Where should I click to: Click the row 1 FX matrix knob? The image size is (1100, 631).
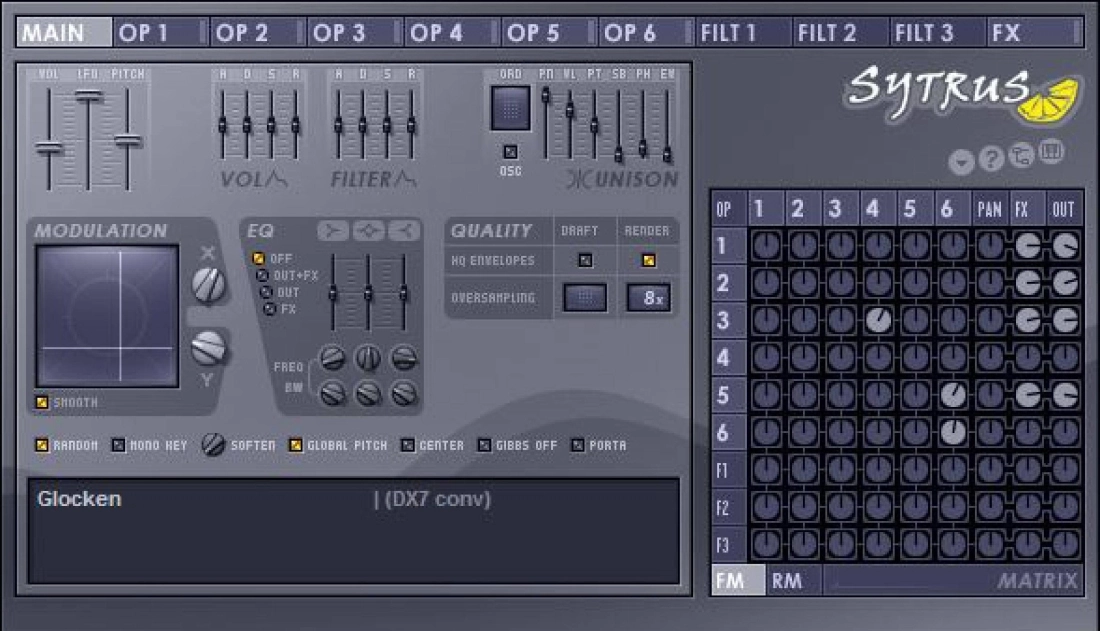click(x=1028, y=246)
